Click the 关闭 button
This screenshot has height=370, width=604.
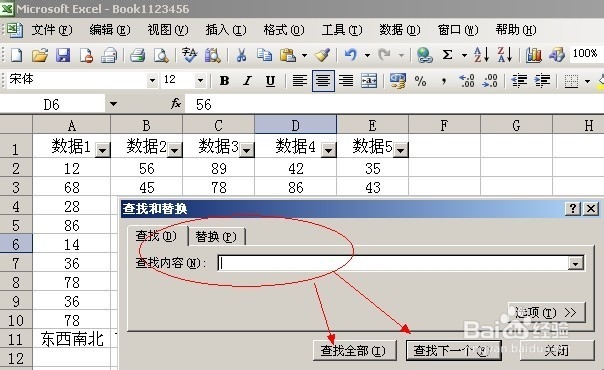pos(557,351)
